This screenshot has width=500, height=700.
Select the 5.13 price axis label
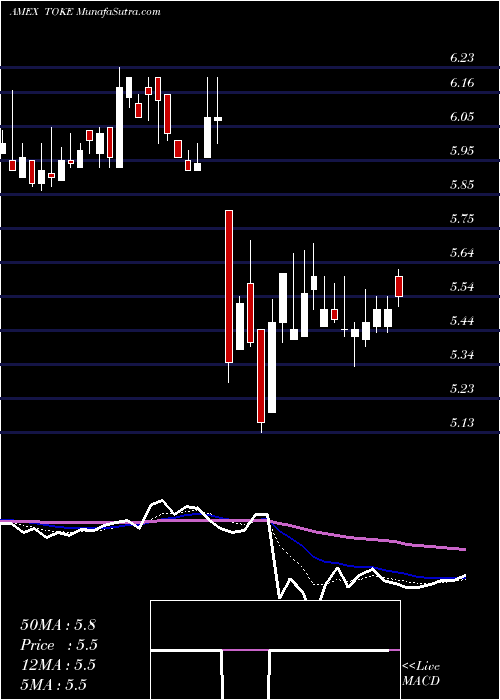point(461,422)
